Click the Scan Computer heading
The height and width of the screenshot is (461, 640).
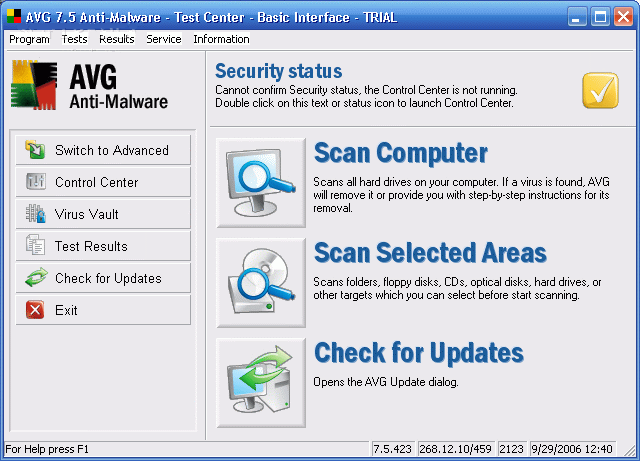click(x=400, y=153)
